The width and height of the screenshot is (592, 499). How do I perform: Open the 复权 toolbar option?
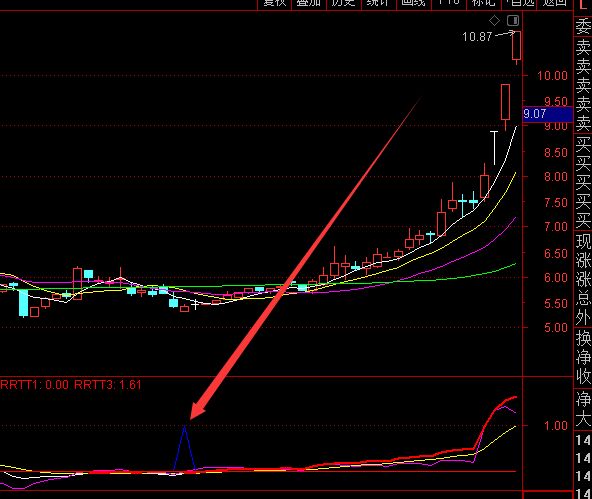pos(274,3)
